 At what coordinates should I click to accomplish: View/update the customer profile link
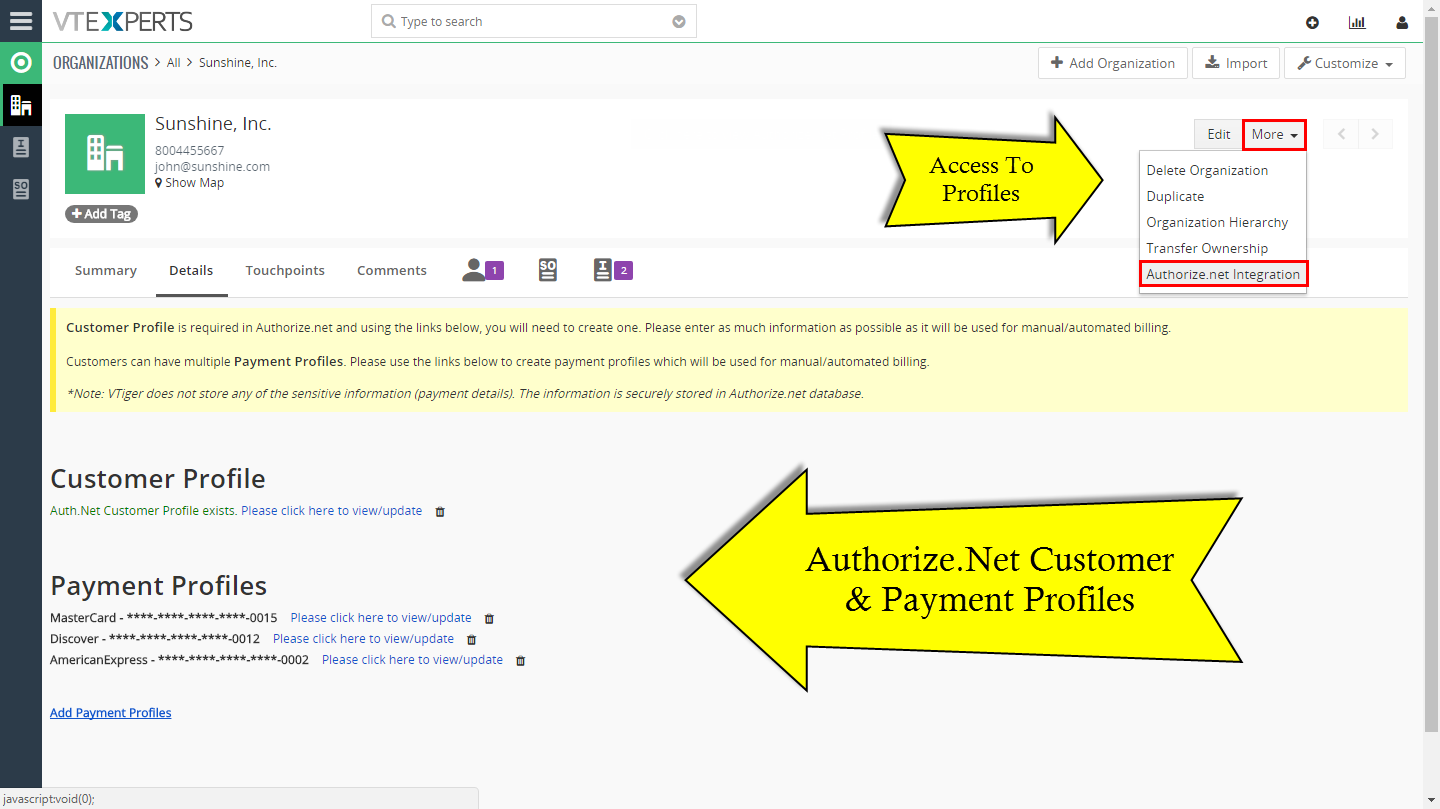click(331, 511)
